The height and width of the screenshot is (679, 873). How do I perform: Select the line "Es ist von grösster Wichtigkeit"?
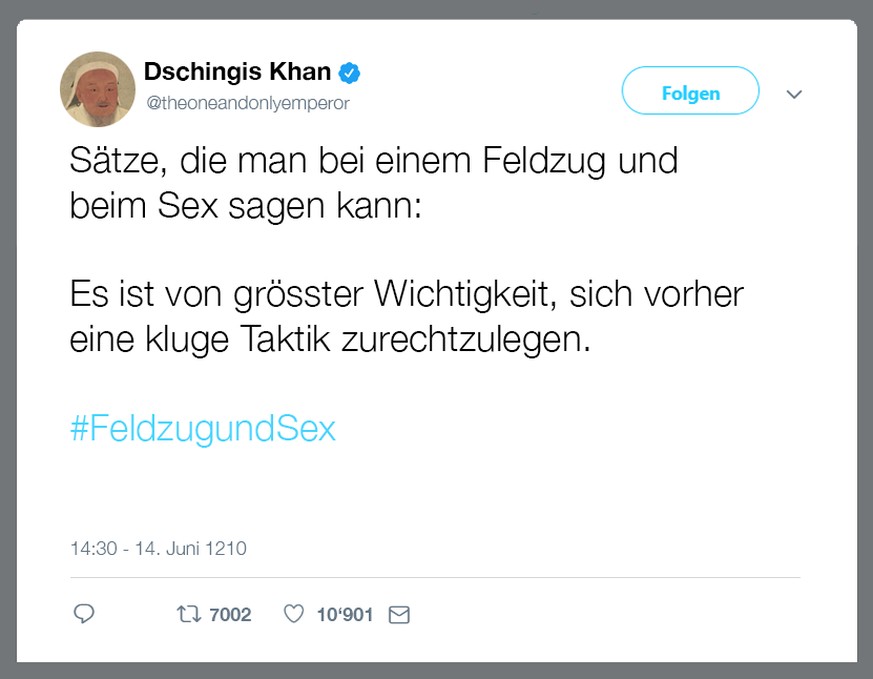(x=406, y=294)
